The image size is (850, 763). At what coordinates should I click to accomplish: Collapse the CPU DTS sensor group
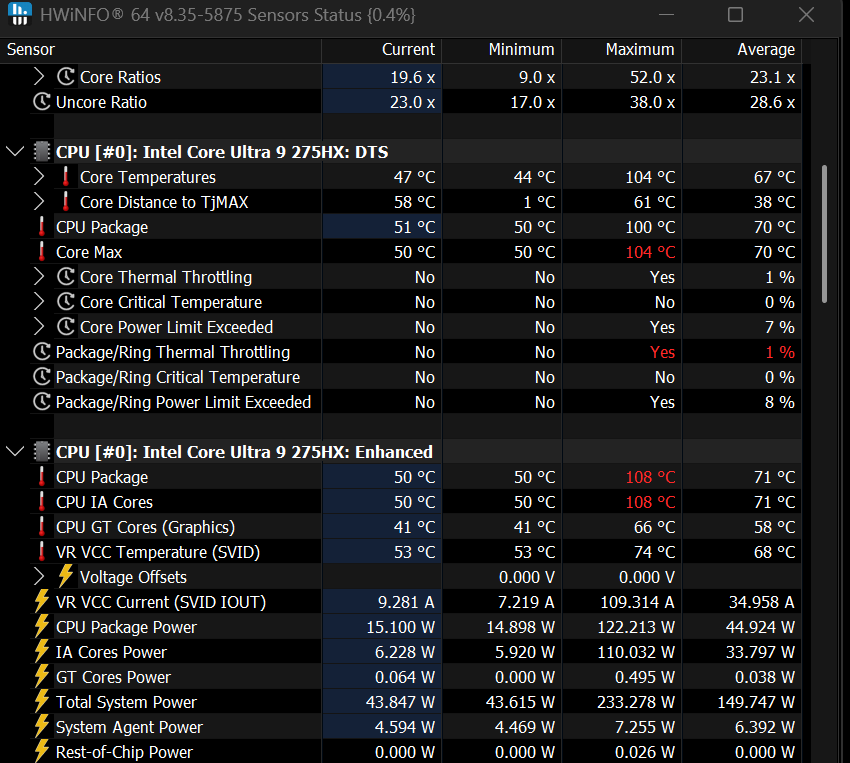[x=15, y=152]
